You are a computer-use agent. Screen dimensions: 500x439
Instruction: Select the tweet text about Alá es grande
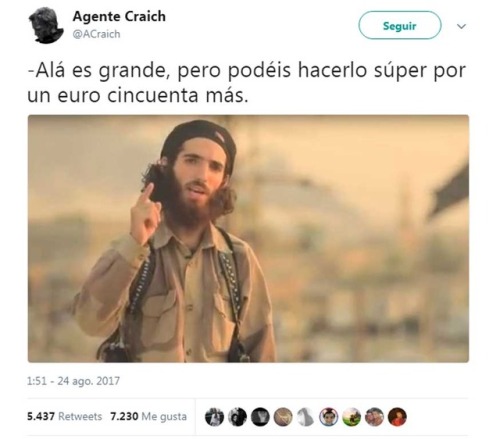[x=246, y=83]
